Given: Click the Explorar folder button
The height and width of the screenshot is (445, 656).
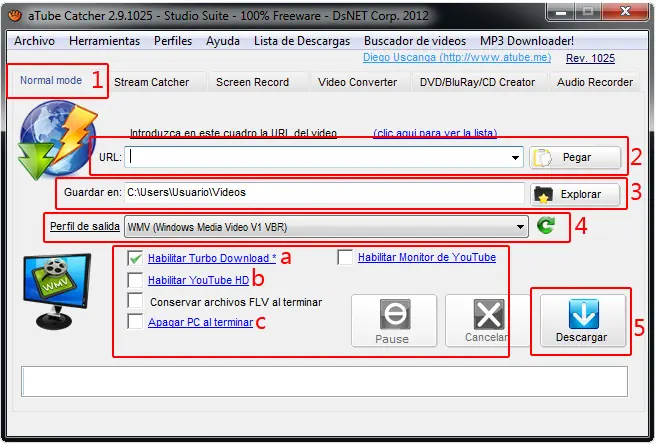Looking at the screenshot, I should (x=575, y=194).
